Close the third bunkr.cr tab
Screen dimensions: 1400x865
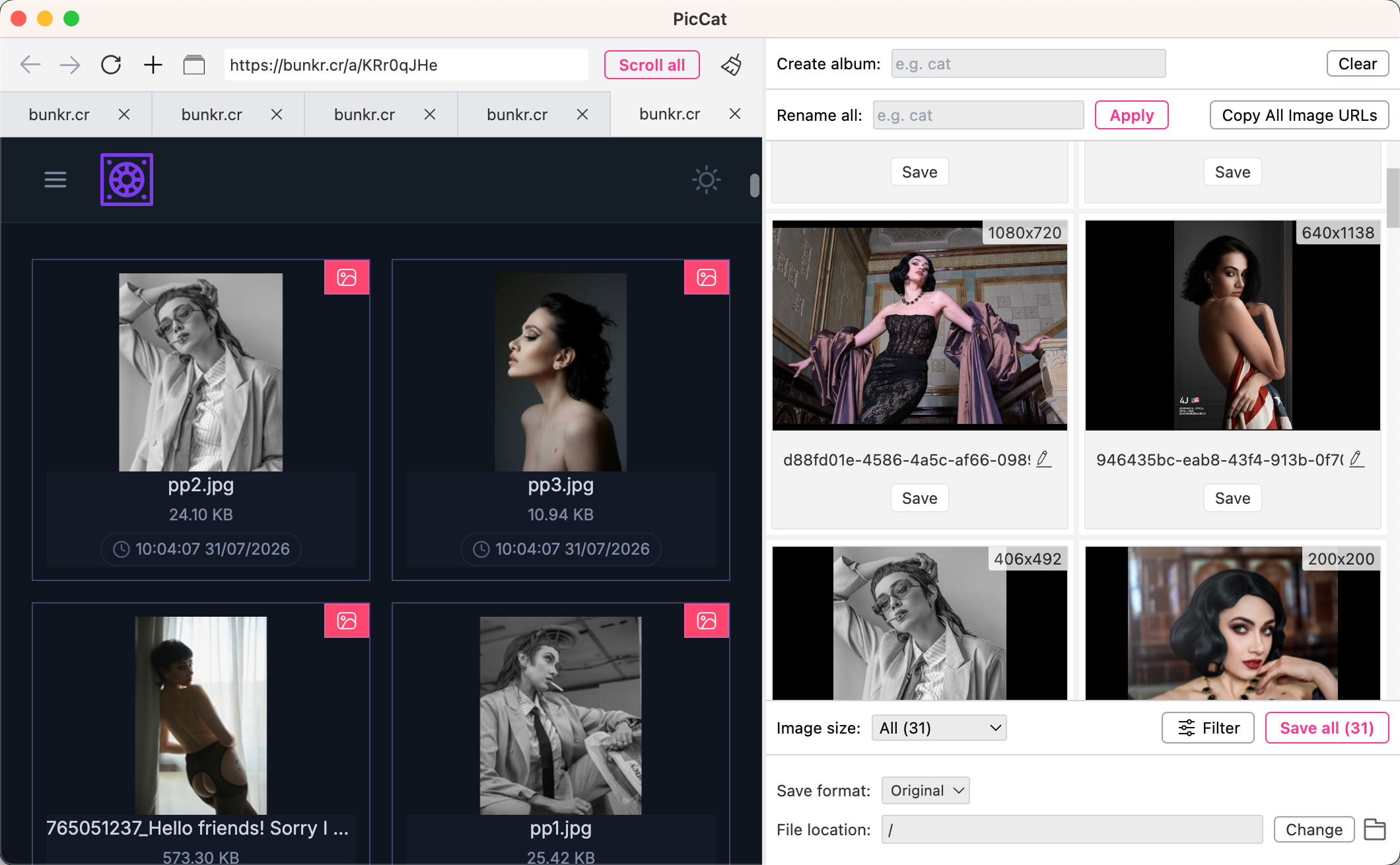(430, 114)
